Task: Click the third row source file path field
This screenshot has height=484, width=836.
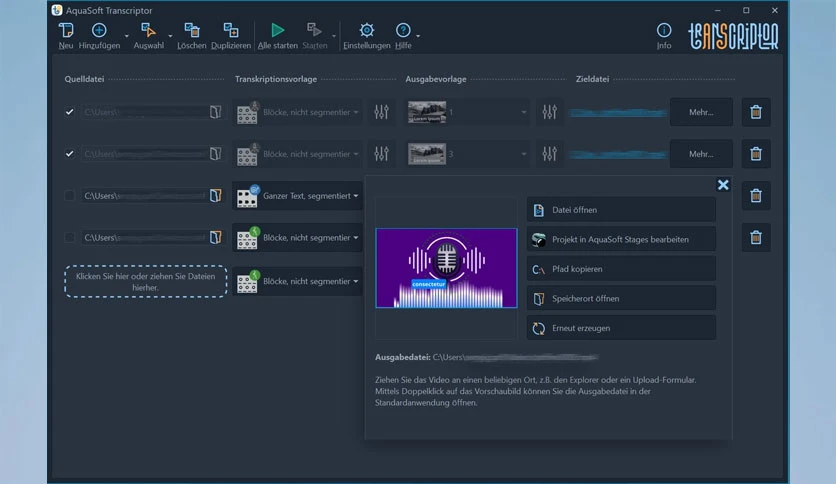Action: [x=144, y=196]
